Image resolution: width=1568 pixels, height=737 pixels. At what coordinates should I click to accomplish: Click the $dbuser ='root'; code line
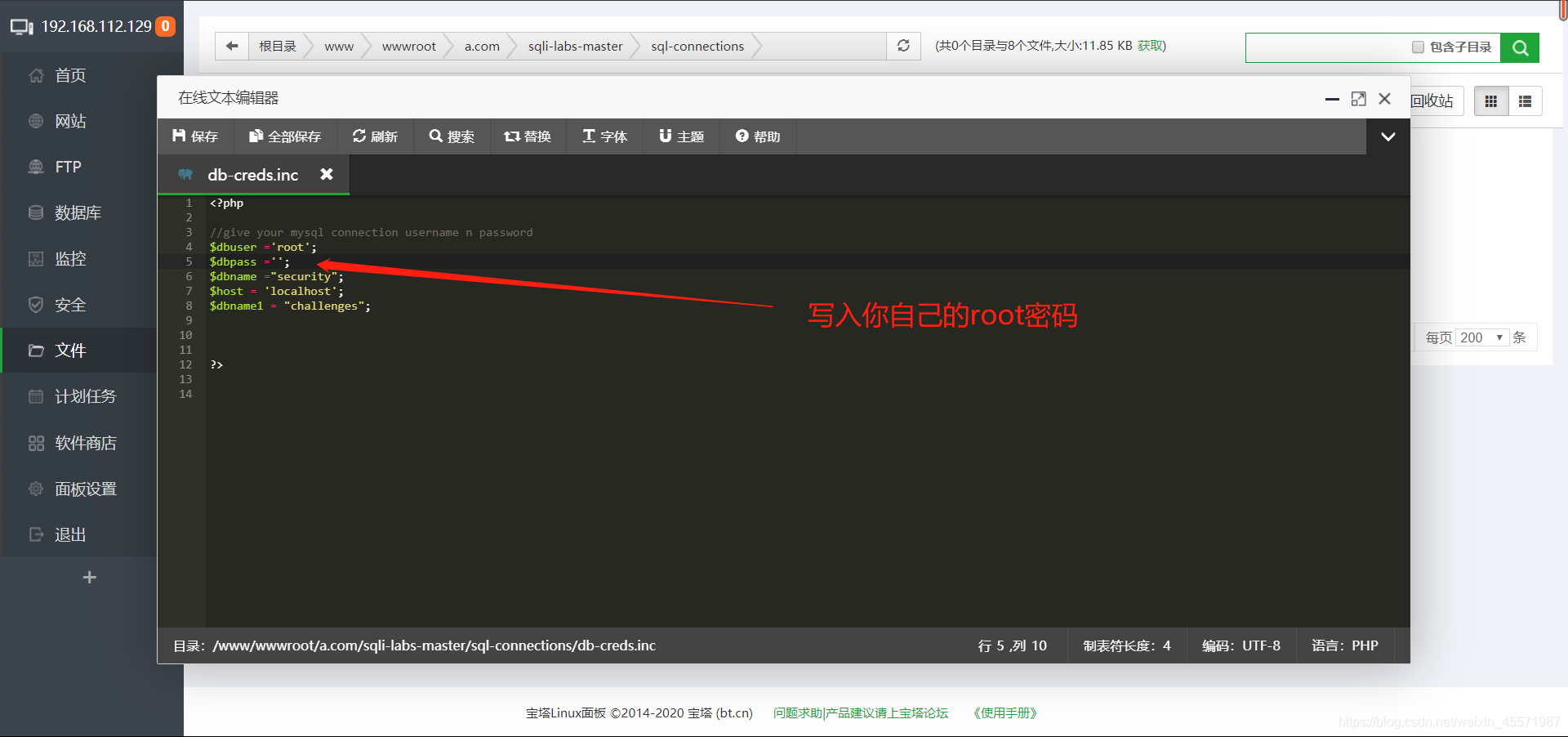263,247
